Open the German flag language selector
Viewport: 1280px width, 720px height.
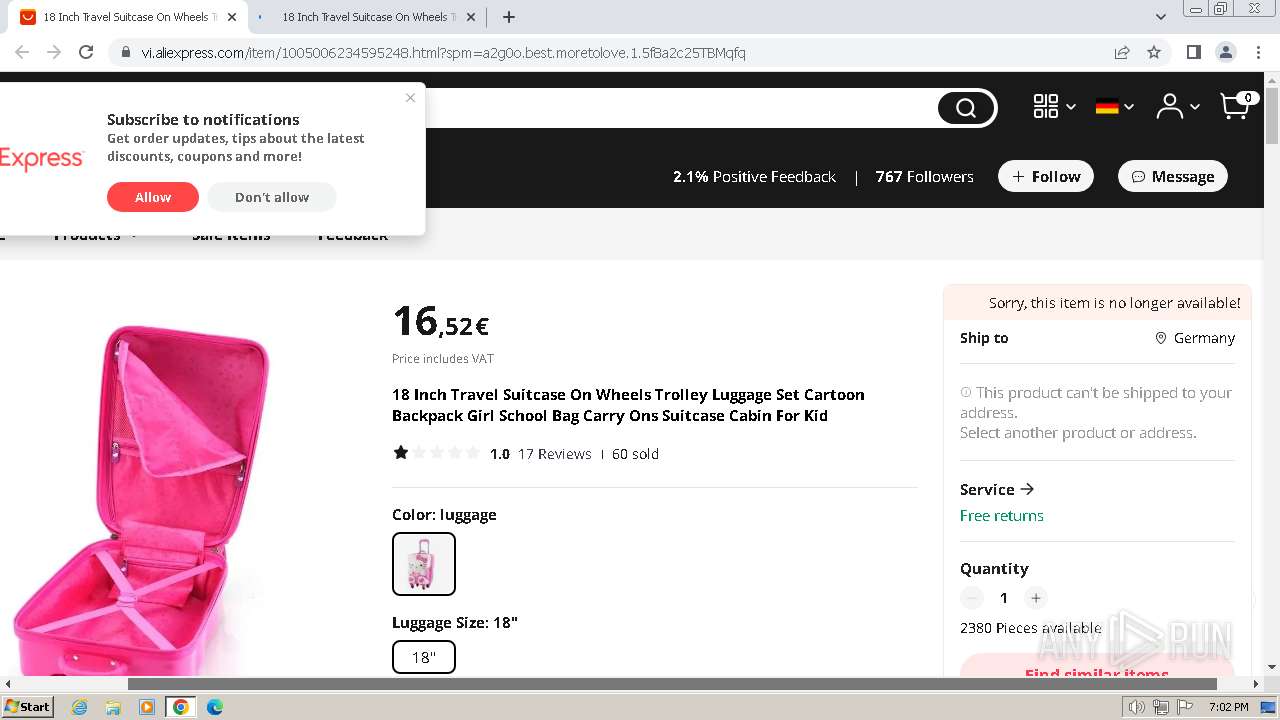1114,106
